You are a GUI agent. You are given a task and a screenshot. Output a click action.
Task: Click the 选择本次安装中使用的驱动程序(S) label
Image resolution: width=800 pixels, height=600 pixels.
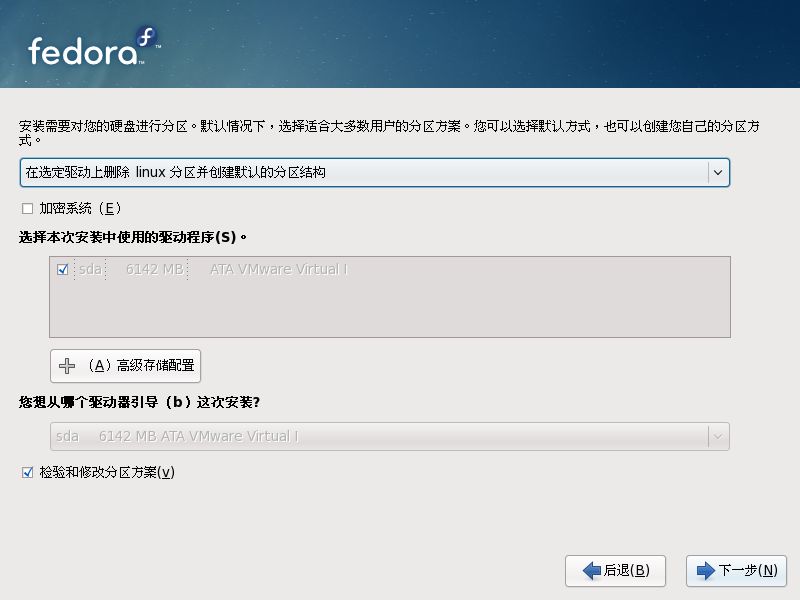point(133,237)
